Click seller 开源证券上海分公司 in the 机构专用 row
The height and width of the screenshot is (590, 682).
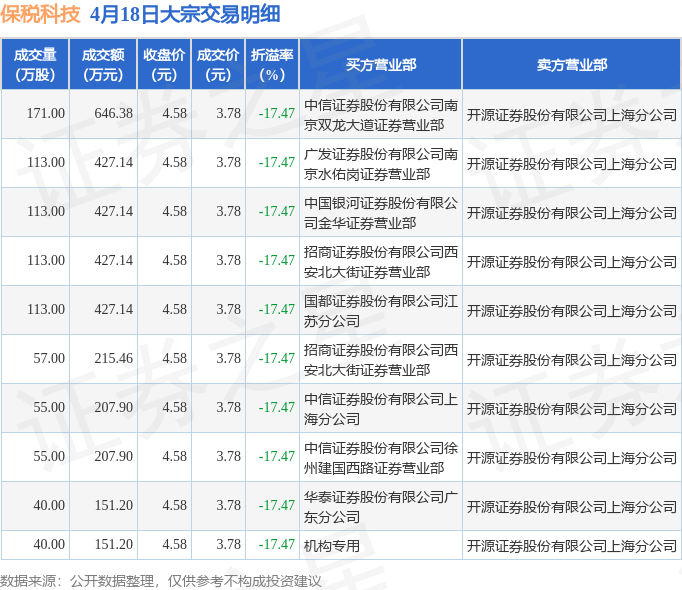[x=572, y=546]
